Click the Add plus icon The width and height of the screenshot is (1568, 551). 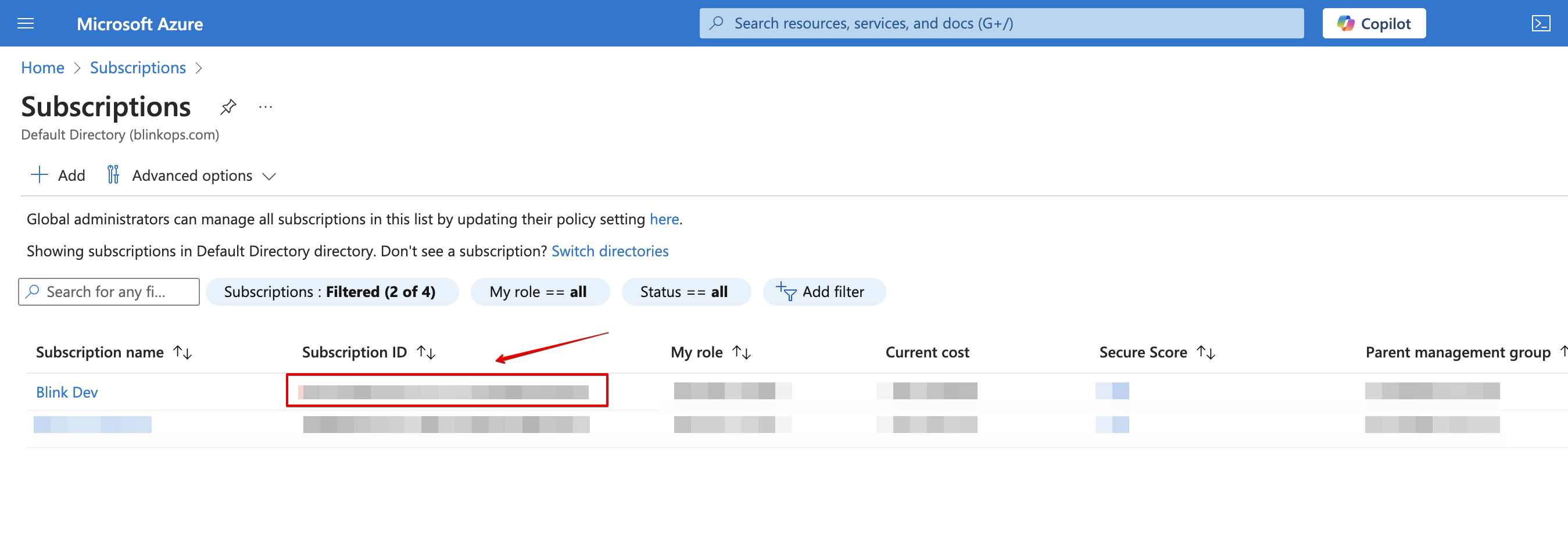40,176
